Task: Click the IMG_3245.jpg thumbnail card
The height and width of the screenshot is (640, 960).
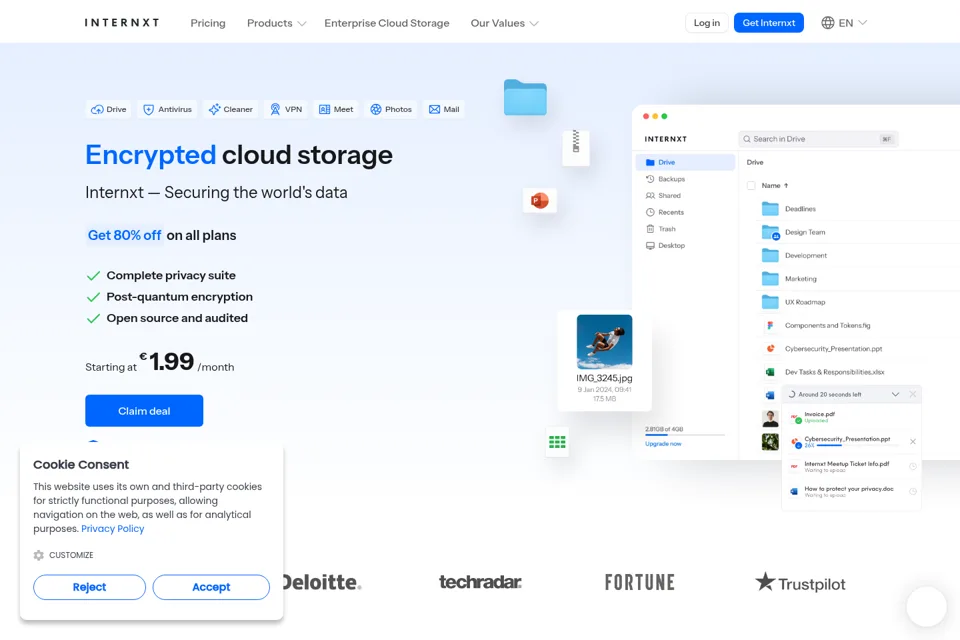Action: [x=604, y=361]
